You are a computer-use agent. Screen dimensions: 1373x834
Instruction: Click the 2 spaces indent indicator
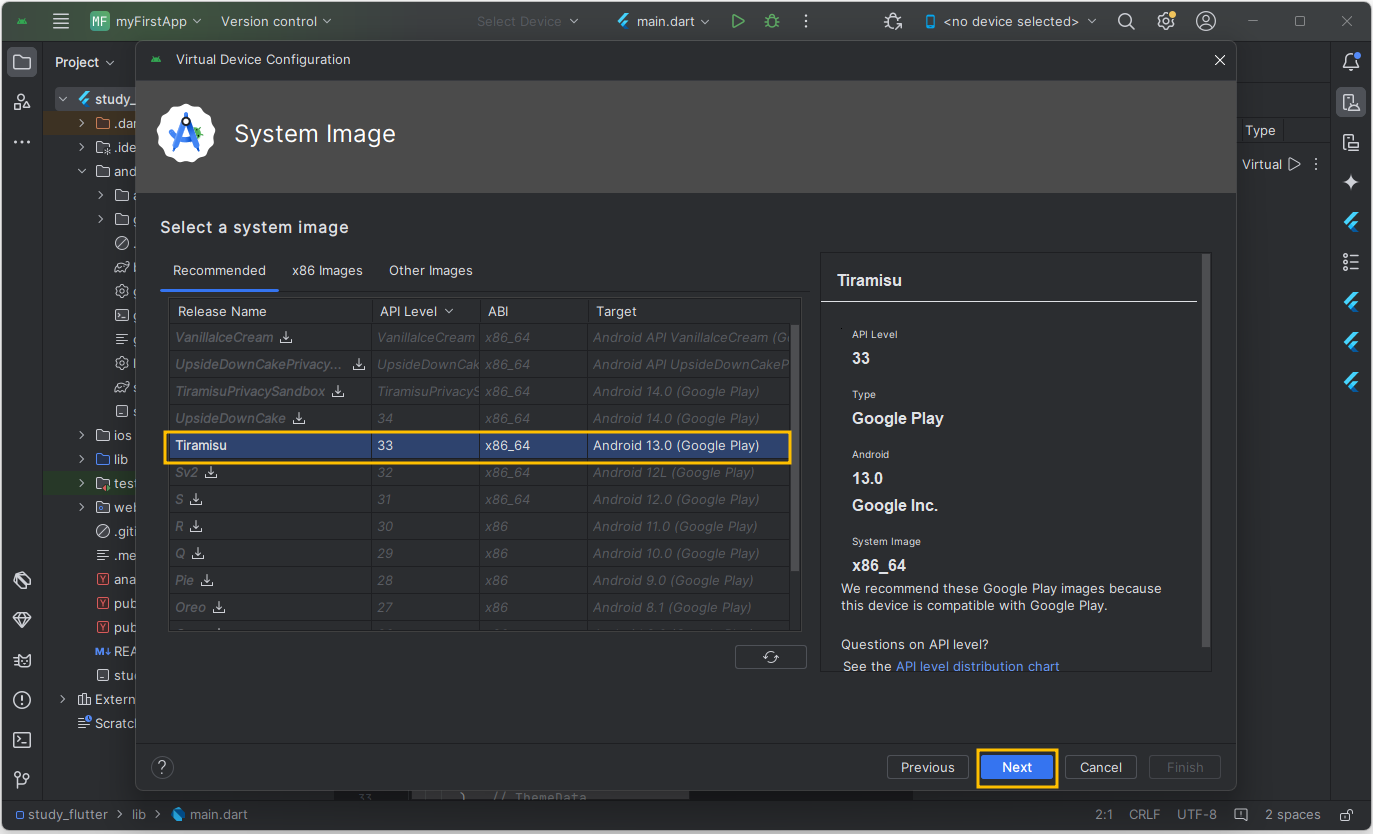tap(1292, 815)
